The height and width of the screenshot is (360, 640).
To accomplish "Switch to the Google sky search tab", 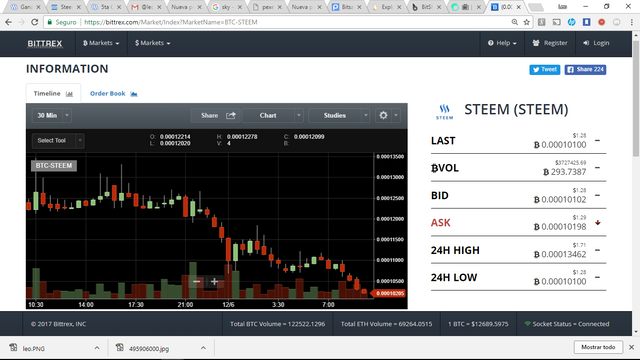I will [227, 7].
